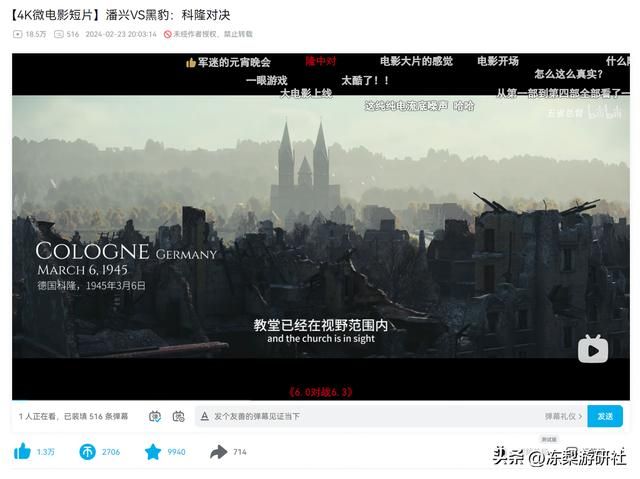Image resolution: width=640 pixels, height=479 pixels.
Task: Click the 一眼游戏 danmaku
Action: [267, 80]
